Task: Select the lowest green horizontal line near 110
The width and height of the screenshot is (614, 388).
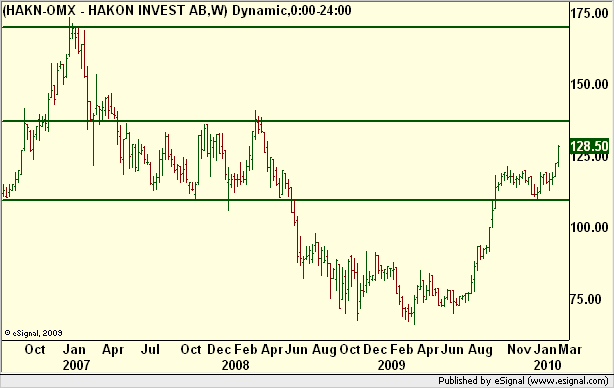Action: point(285,200)
